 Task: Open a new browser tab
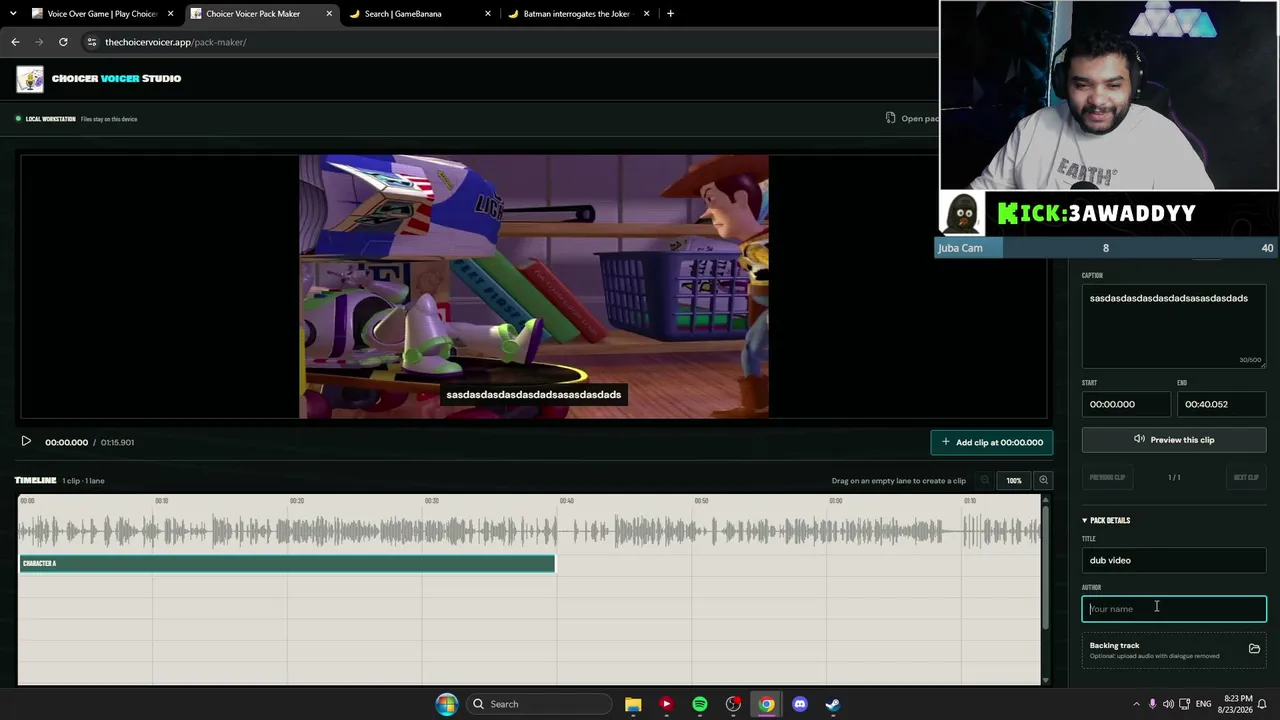[670, 14]
